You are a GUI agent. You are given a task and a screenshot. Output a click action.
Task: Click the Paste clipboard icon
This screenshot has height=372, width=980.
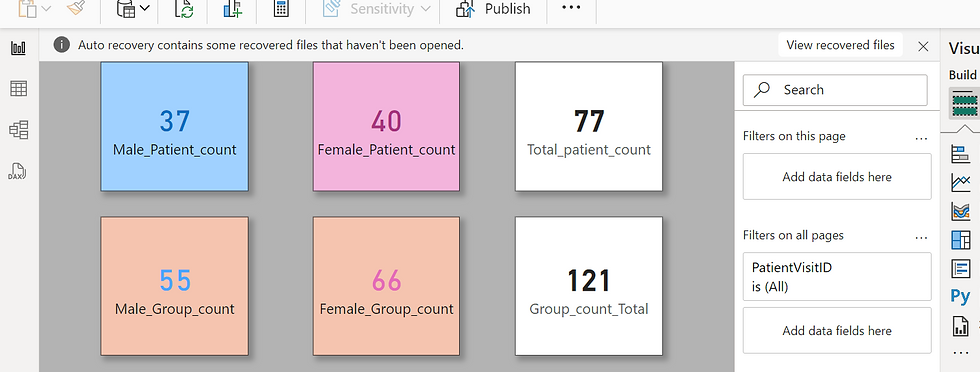pos(28,9)
